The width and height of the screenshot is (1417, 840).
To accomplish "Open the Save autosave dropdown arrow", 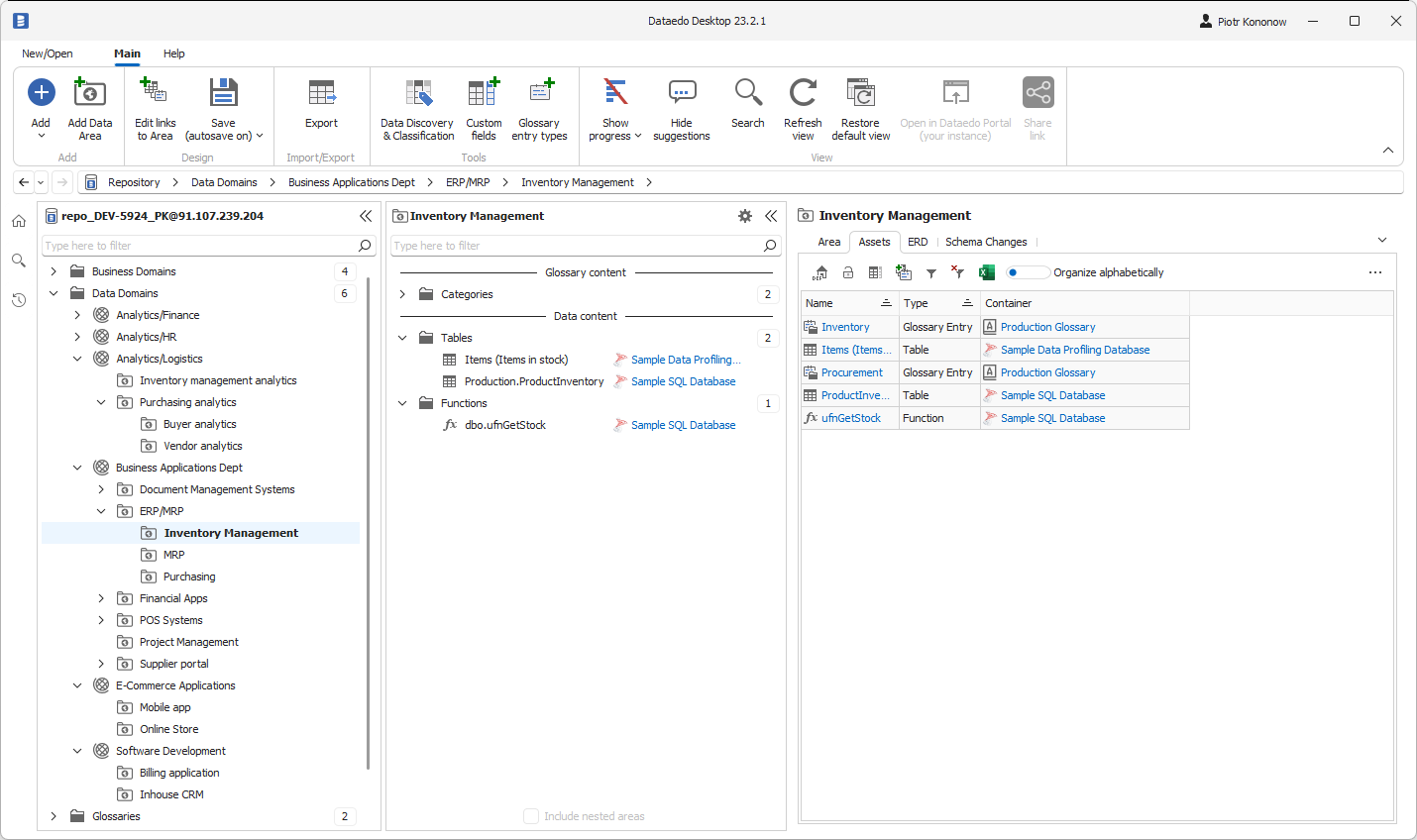I will (260, 137).
